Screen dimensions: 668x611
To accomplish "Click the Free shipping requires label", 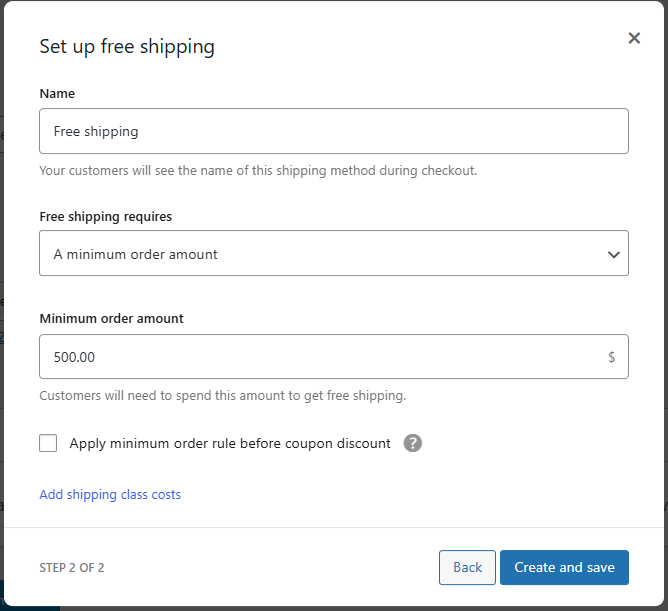I will pyautogui.click(x=106, y=216).
